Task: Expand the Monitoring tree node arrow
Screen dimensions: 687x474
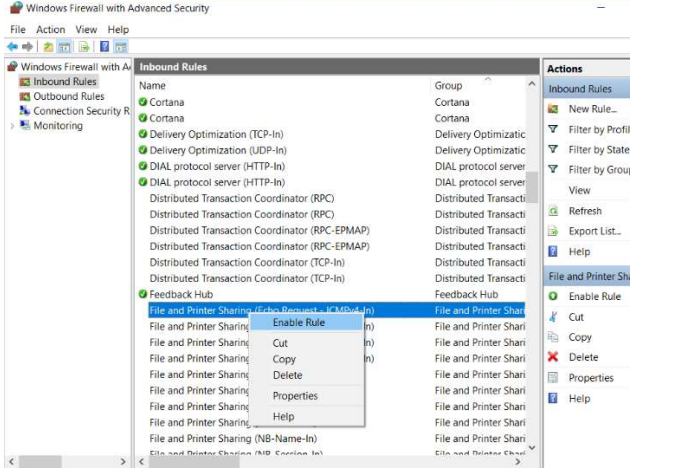Action: [12, 126]
